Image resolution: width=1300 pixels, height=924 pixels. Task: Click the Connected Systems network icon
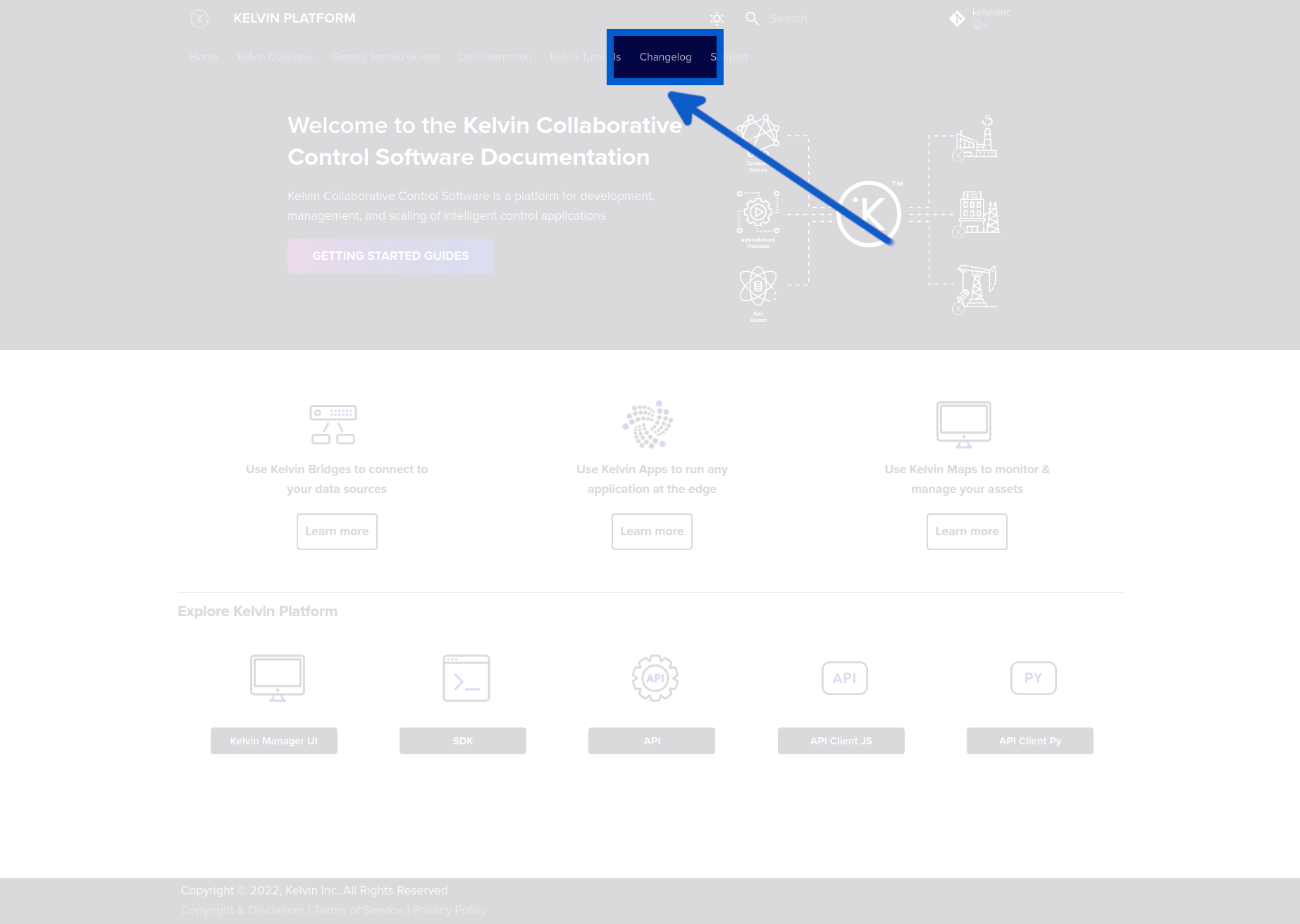click(x=758, y=135)
